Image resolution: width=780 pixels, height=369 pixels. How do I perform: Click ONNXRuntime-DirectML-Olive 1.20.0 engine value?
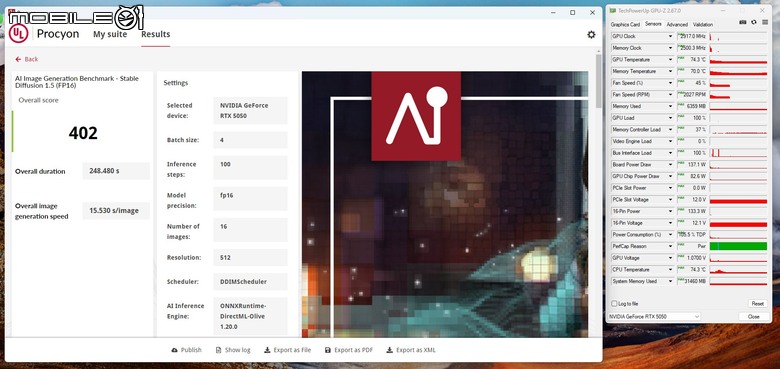[250, 316]
